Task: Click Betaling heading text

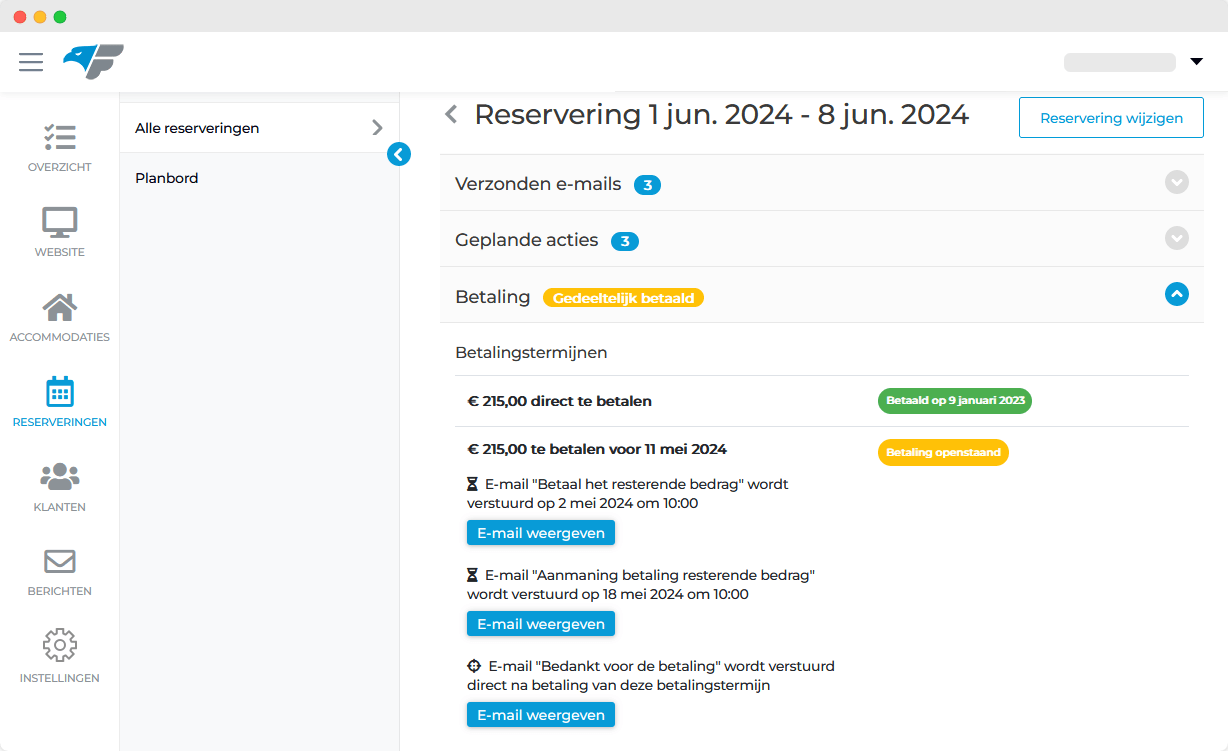Action: [x=492, y=297]
